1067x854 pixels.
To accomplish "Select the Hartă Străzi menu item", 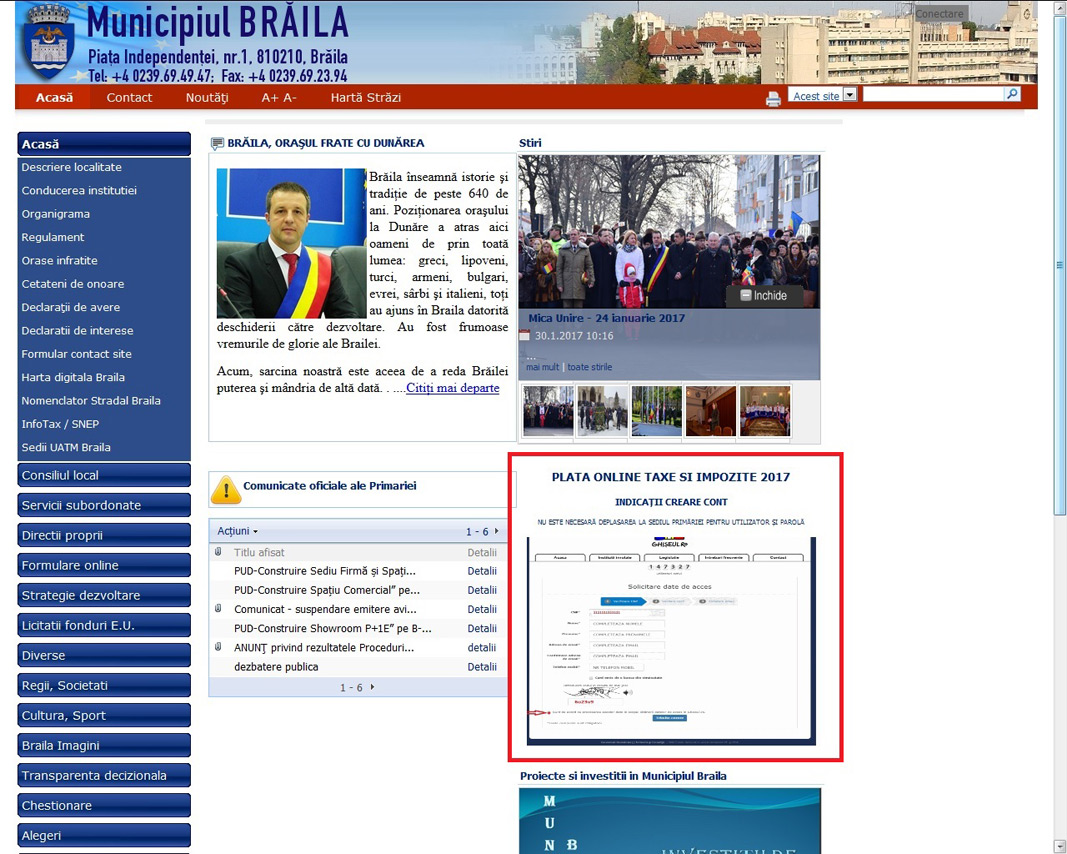I will tap(365, 97).
